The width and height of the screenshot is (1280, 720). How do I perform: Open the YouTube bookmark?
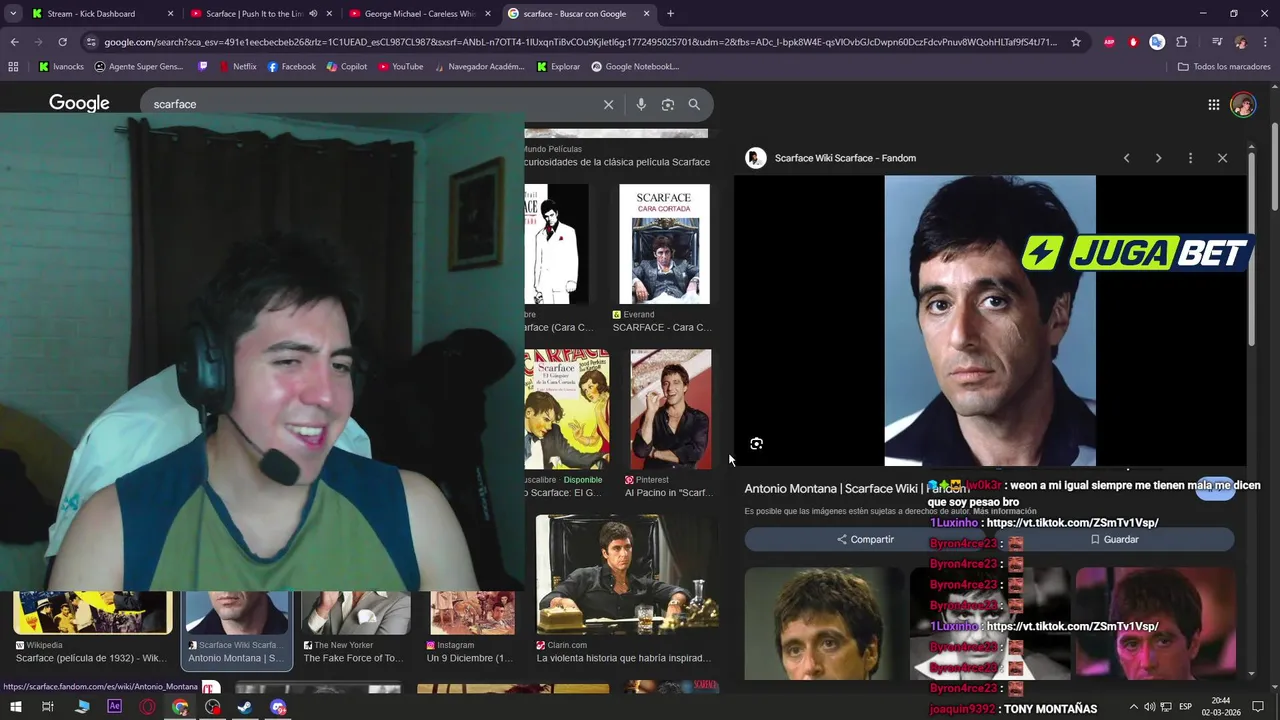click(x=400, y=67)
